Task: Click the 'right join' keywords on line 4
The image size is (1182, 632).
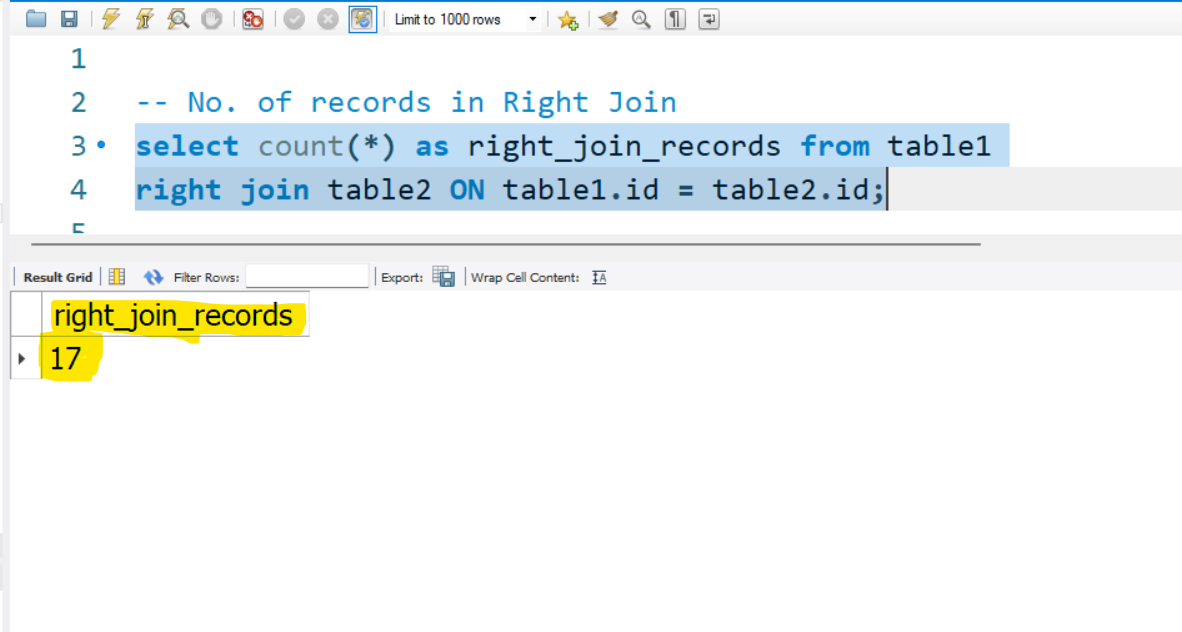Action: click(x=222, y=189)
